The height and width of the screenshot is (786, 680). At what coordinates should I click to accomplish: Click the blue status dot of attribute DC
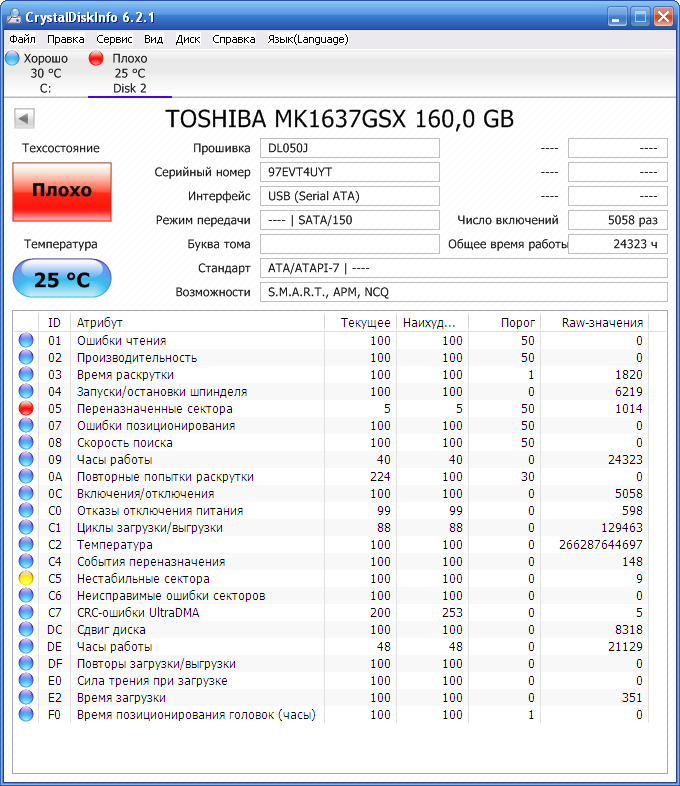point(26,629)
